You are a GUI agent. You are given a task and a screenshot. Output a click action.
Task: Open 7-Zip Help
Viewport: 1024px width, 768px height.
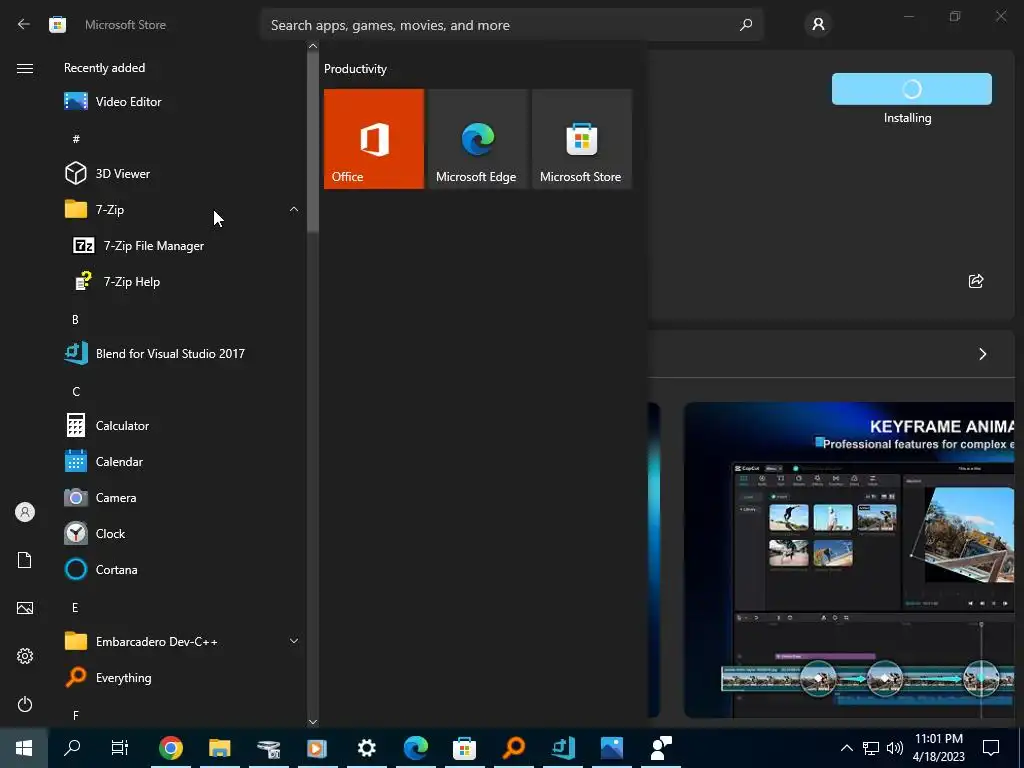(183, 281)
